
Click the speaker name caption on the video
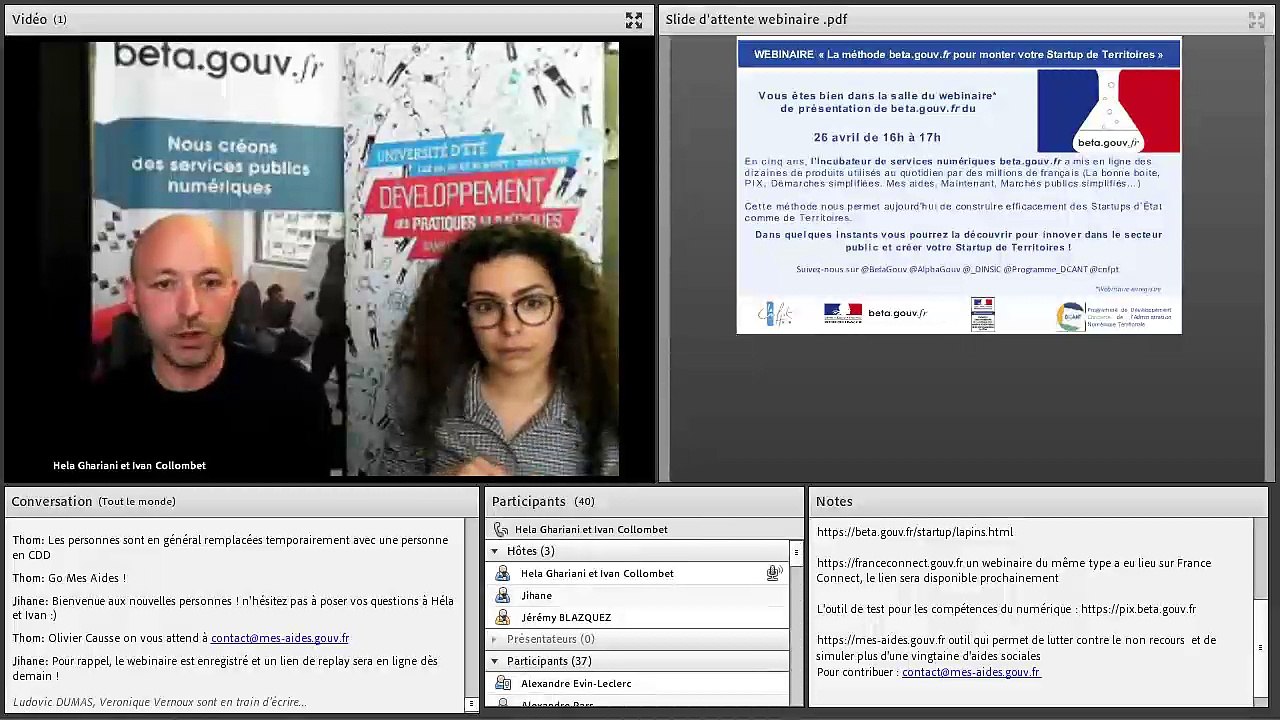pyautogui.click(x=129, y=465)
